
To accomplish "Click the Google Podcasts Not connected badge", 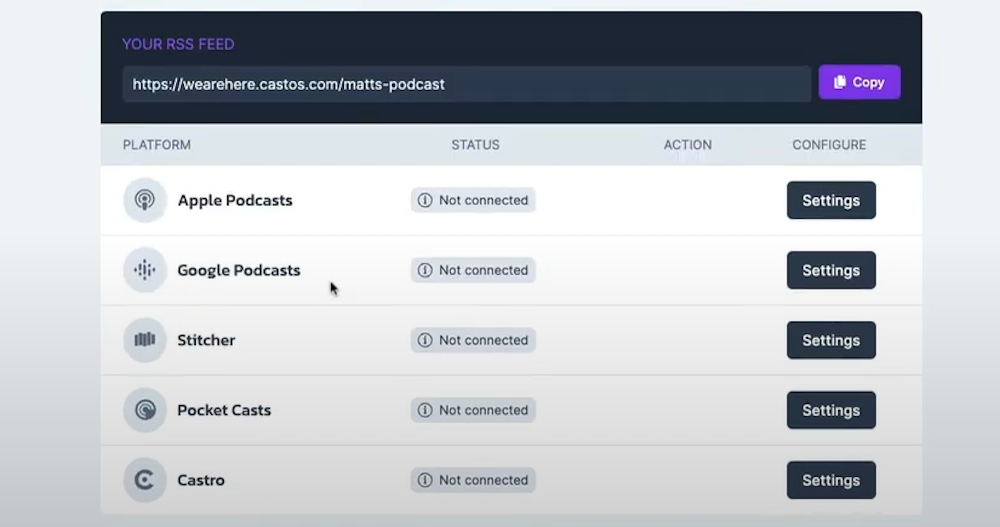I will tap(473, 270).
